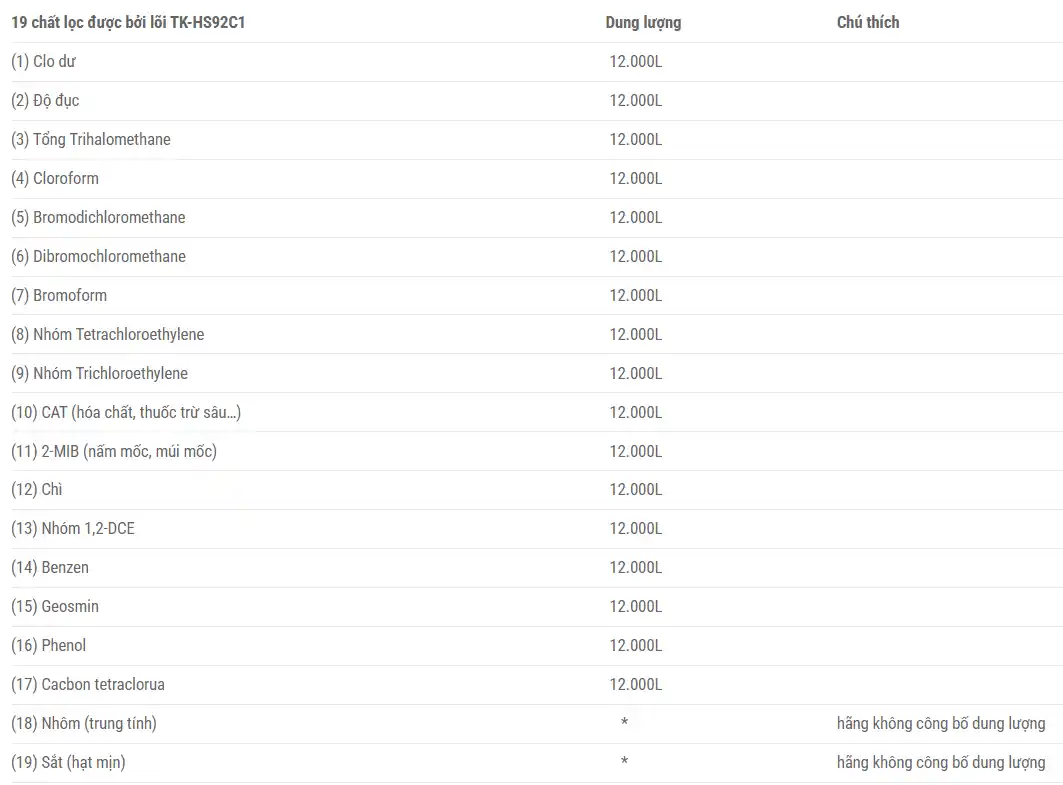The height and width of the screenshot is (785, 1063).
Task: Click the "Dung lượng" column header
Action: pyautogui.click(x=643, y=22)
